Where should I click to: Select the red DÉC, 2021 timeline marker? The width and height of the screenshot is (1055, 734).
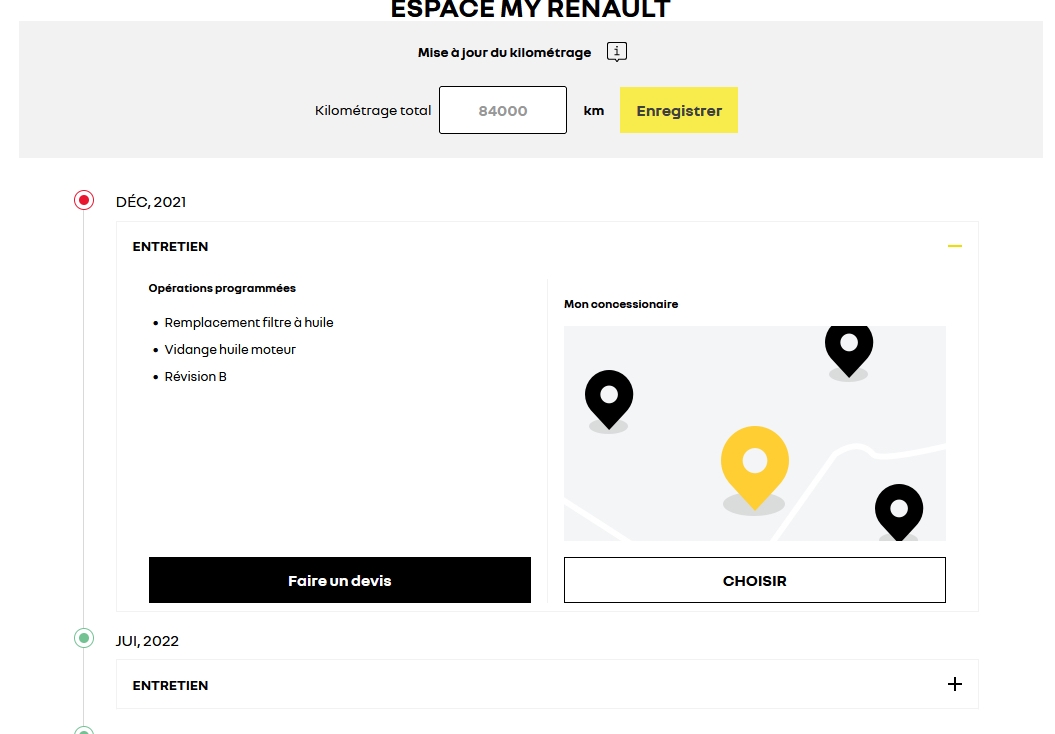(x=84, y=201)
